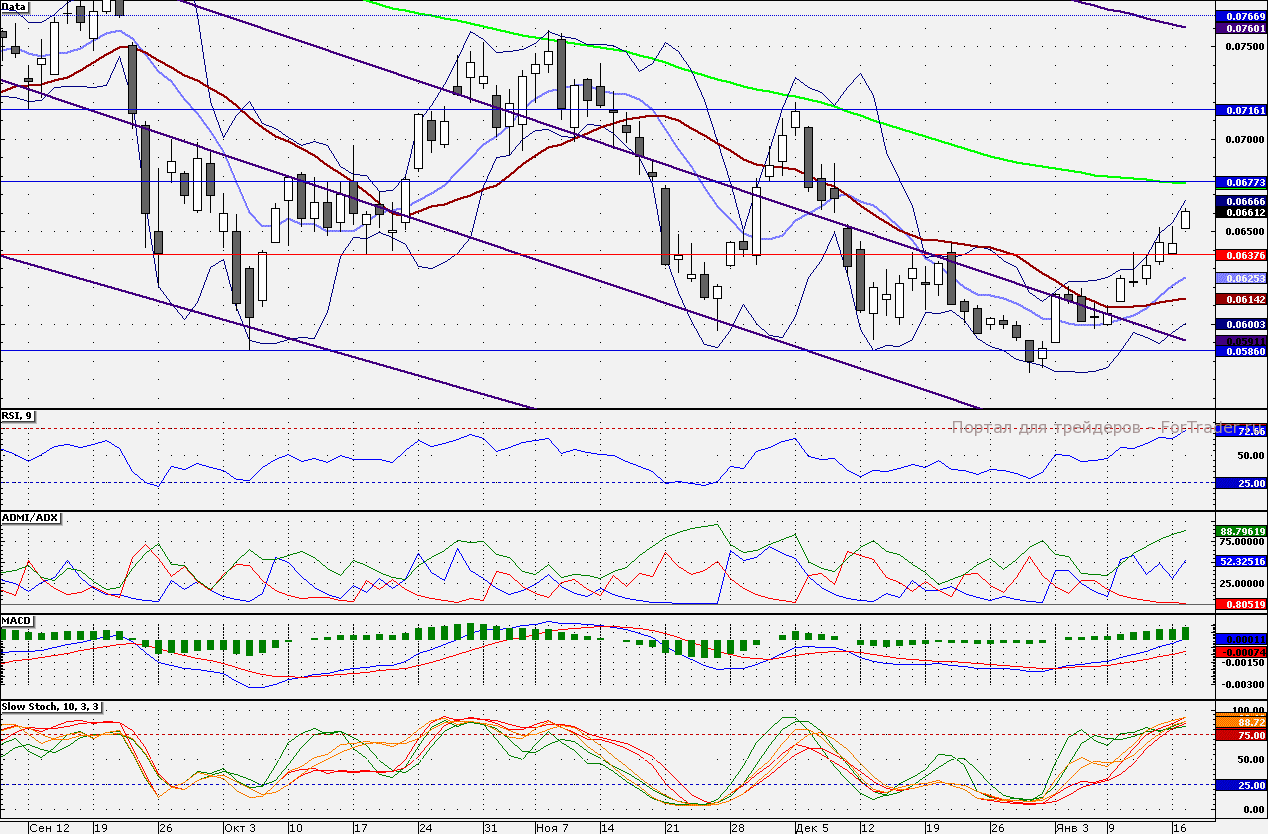Click the 0.06142 moving average tag
This screenshot has width=1268, height=834.
[x=1239, y=299]
